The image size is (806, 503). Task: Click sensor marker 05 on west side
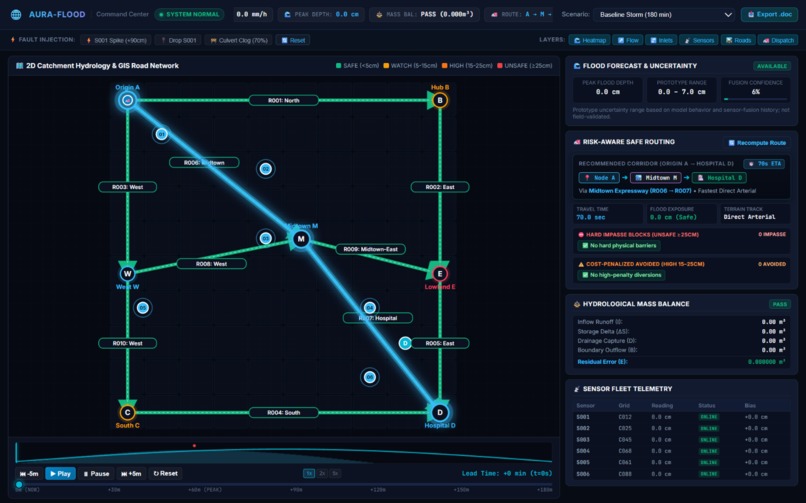(x=142, y=307)
